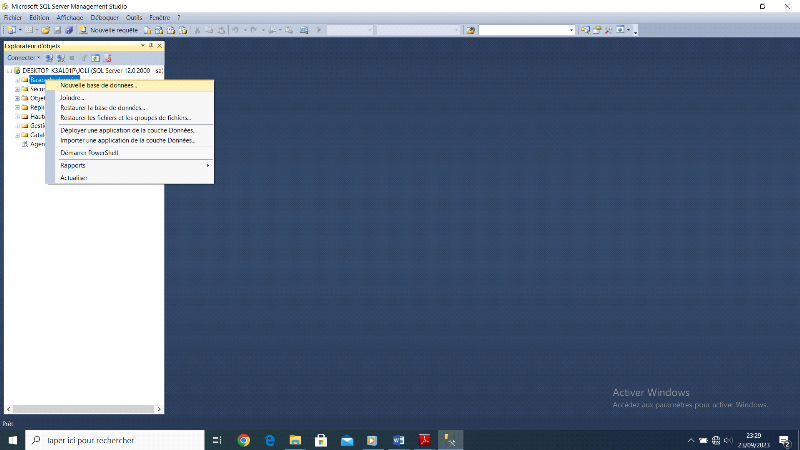The height and width of the screenshot is (450, 800).
Task: Click the open file folder icon in toolbar
Action: point(45,30)
